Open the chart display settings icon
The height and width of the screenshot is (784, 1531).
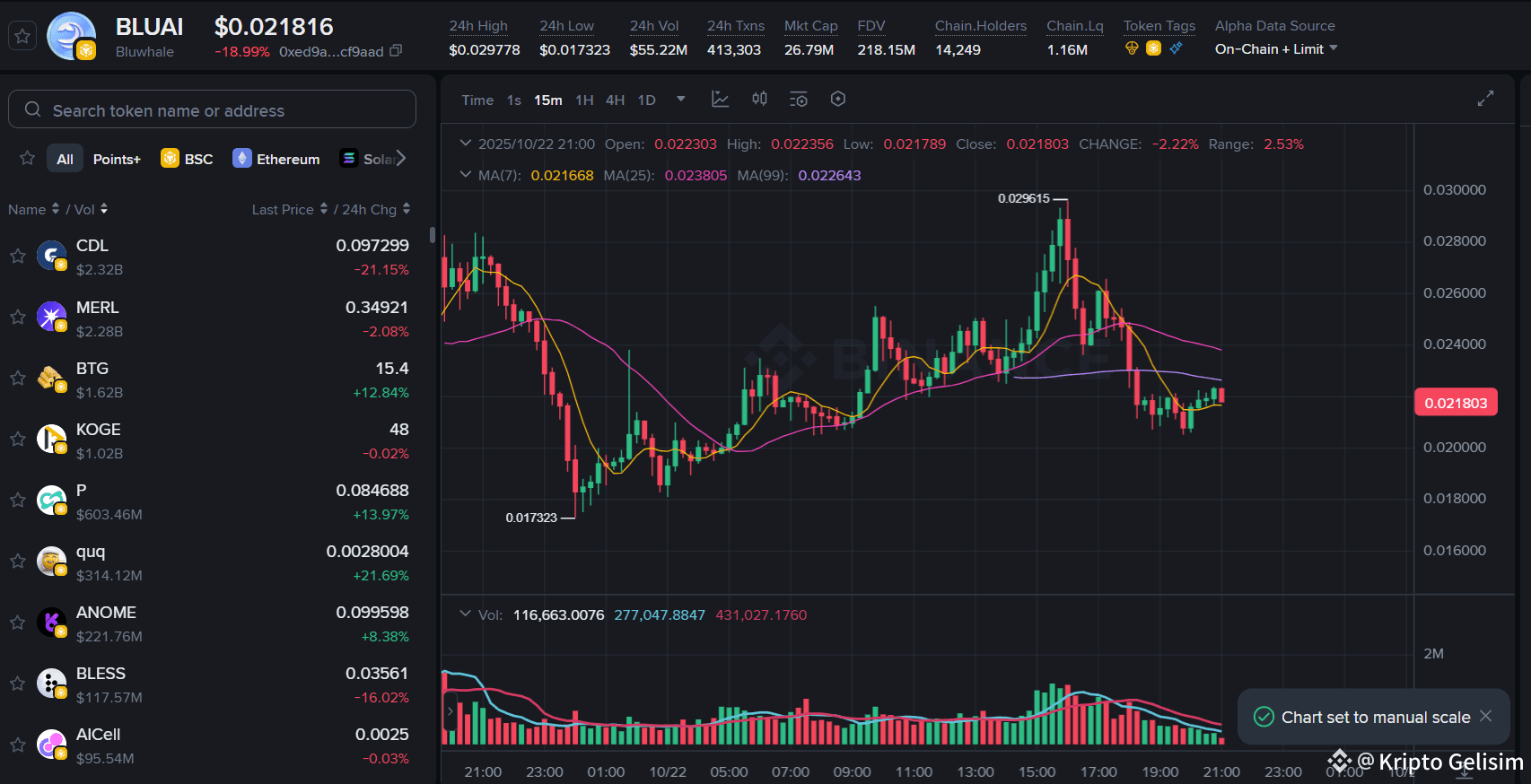(x=799, y=100)
